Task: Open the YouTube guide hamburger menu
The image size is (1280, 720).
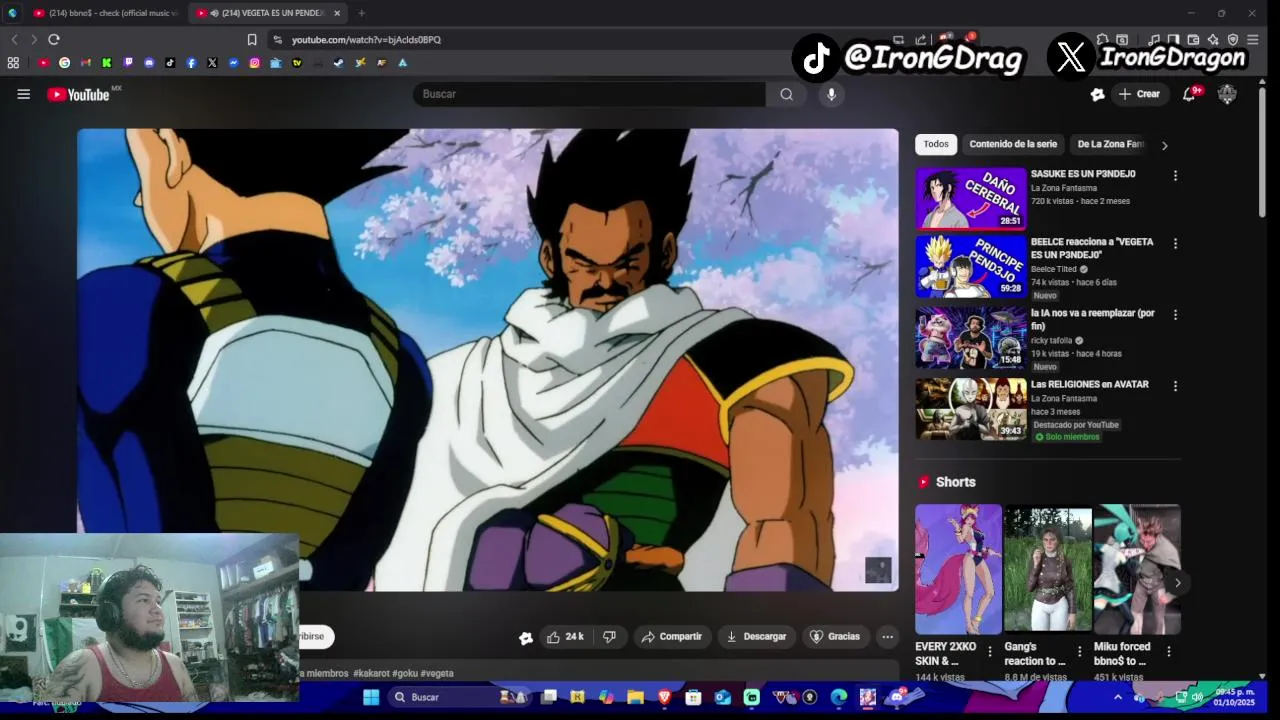Action: click(x=23, y=94)
